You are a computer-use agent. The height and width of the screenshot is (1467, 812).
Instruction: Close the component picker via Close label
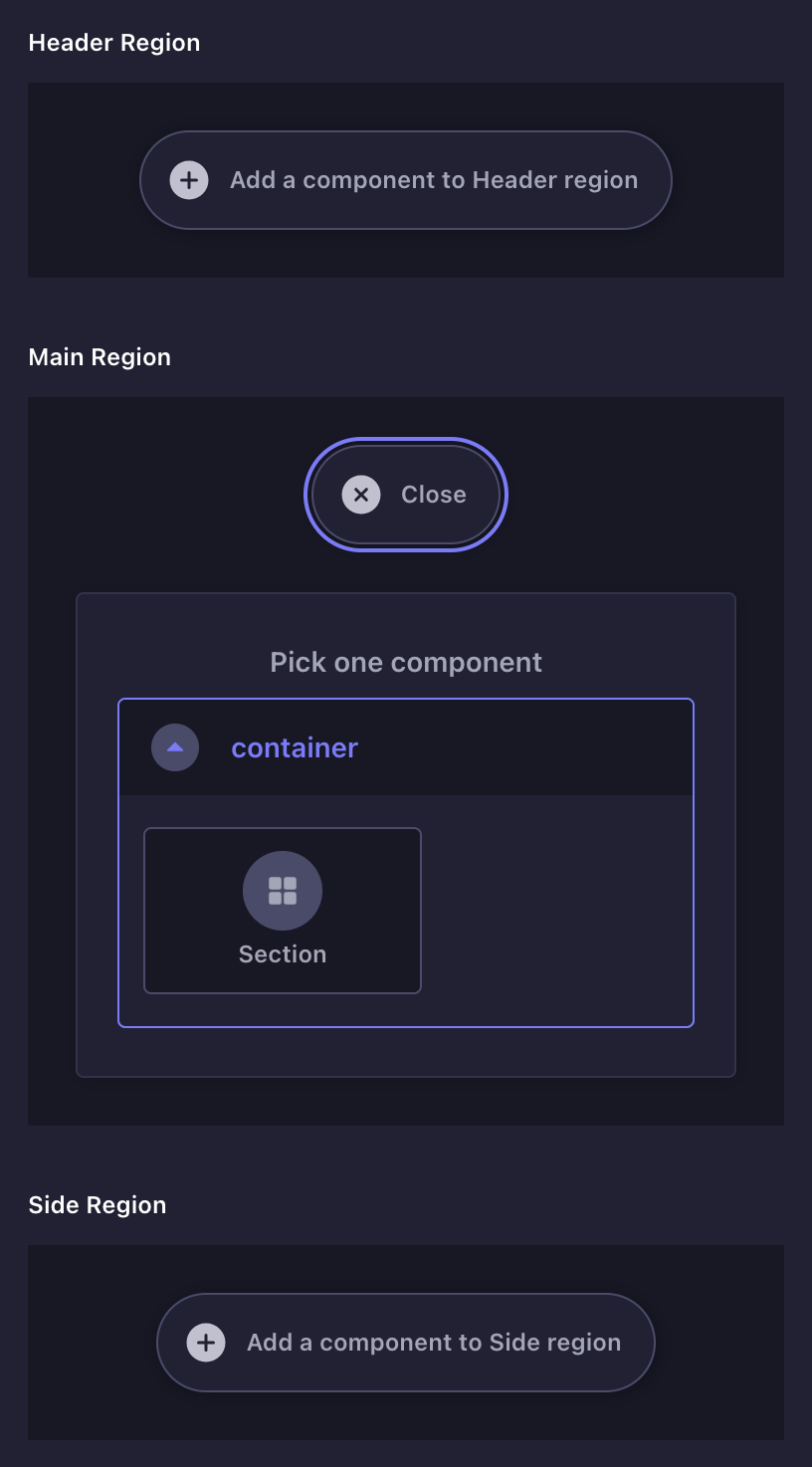pyautogui.click(x=433, y=495)
